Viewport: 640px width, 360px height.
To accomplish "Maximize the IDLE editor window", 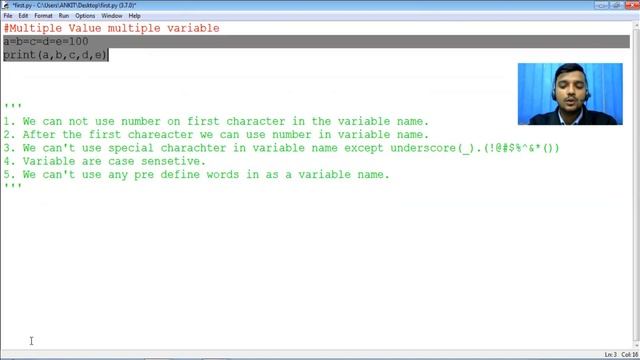I will (x=616, y=5).
